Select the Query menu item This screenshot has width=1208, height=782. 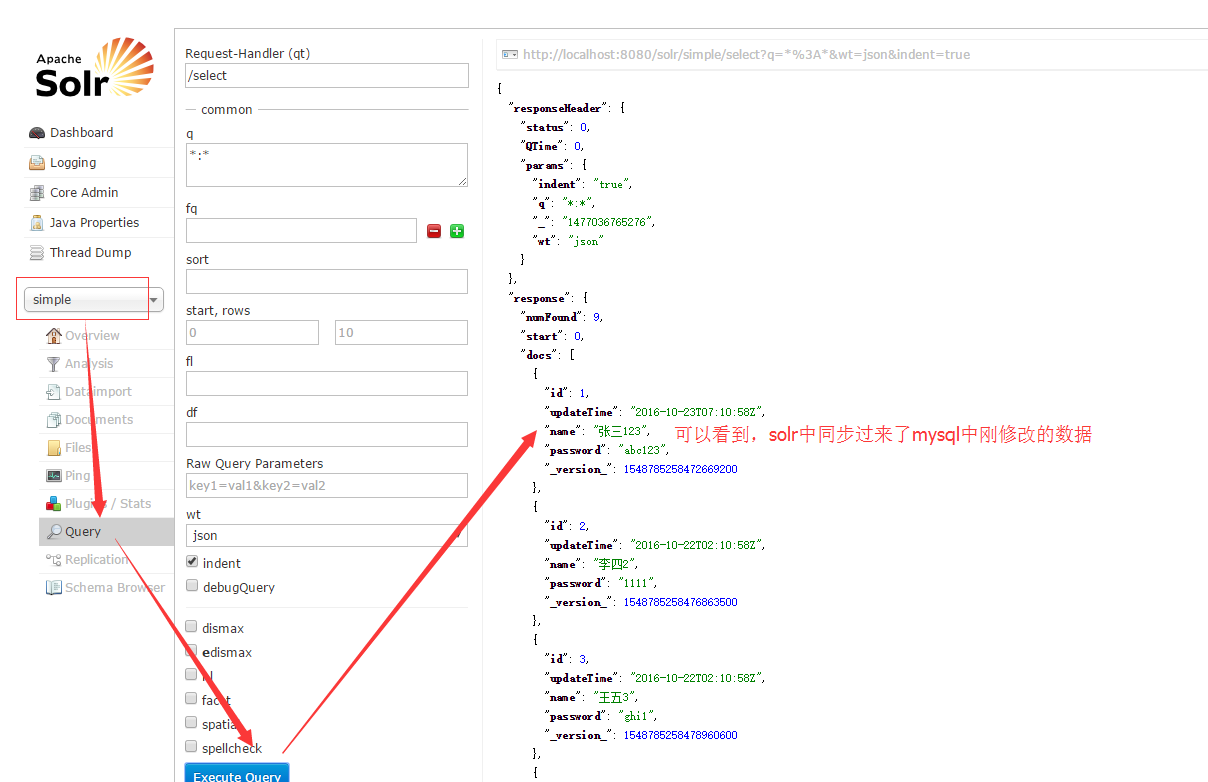click(106, 531)
